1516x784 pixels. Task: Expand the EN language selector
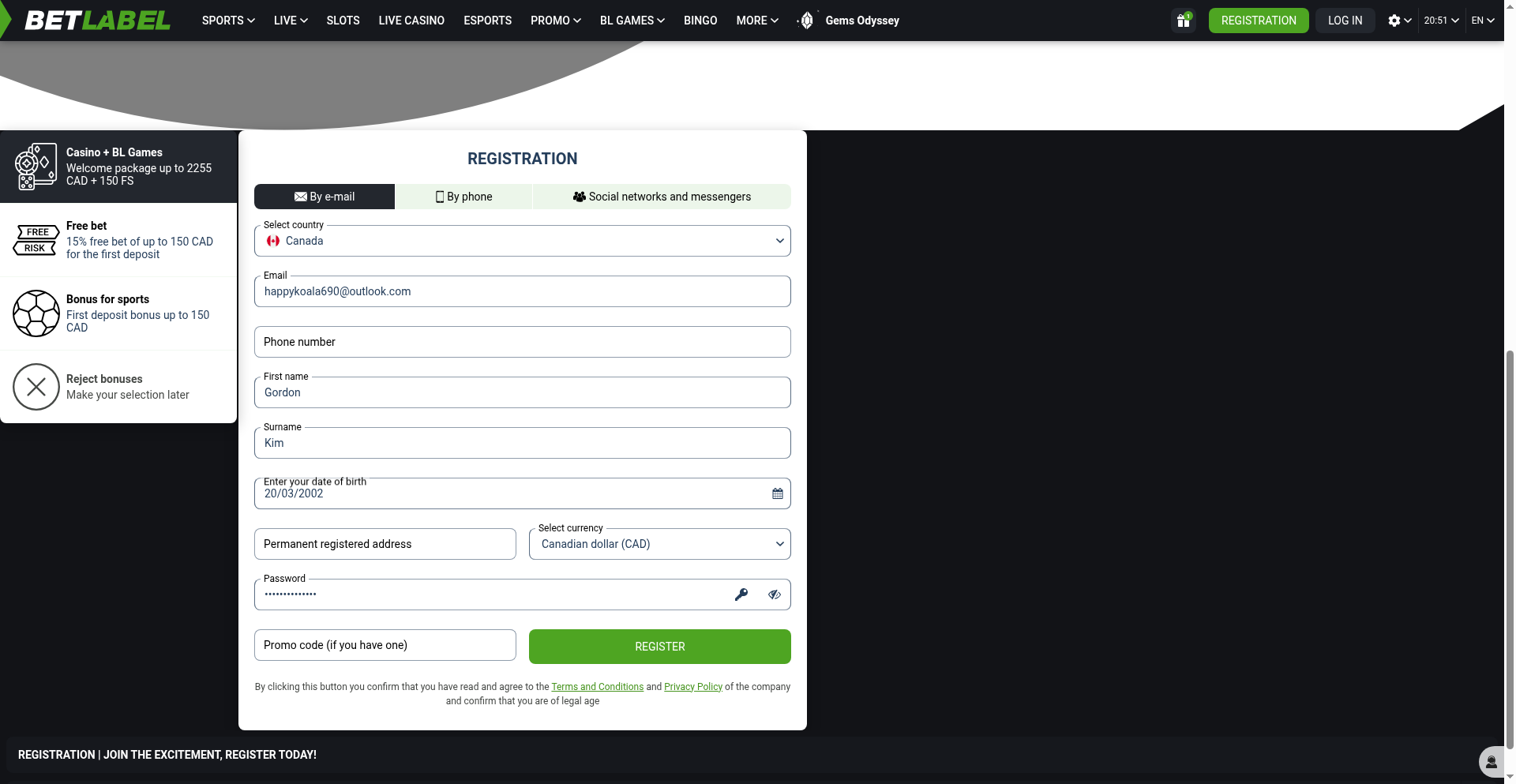pos(1482,21)
